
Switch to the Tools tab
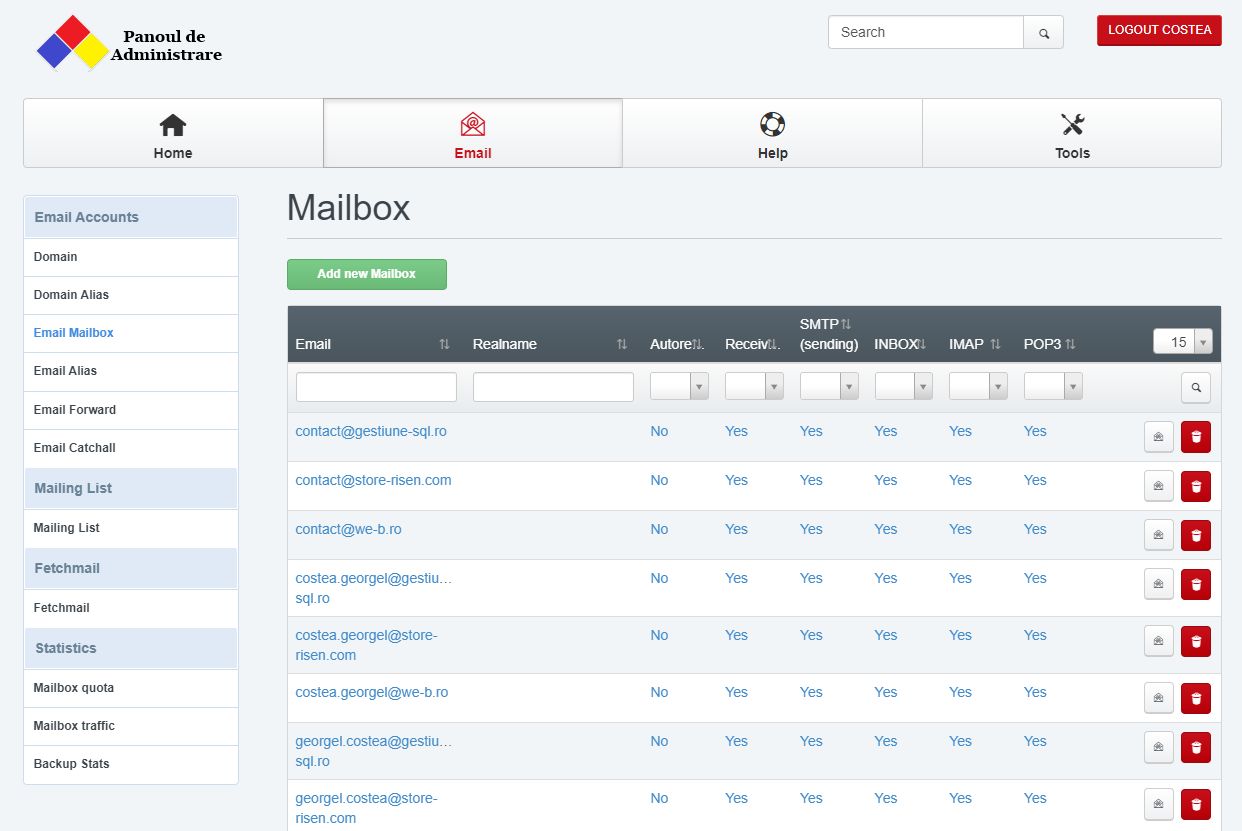click(1071, 134)
